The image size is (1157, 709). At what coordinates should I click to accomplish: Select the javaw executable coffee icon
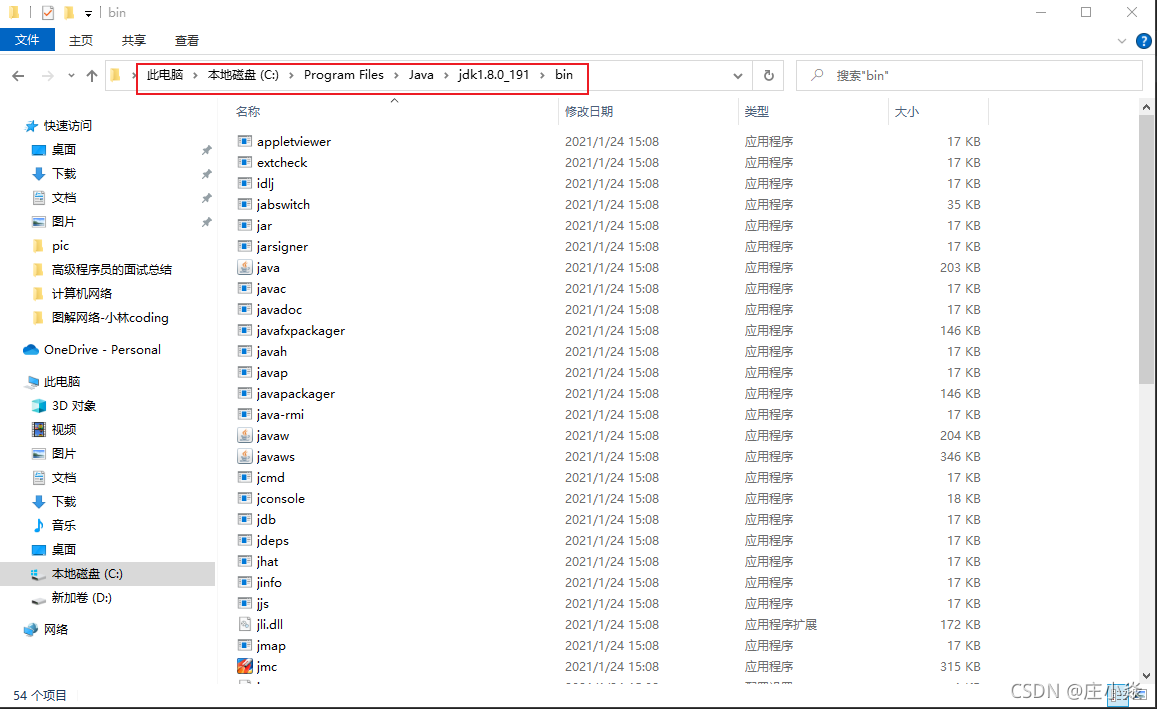(x=245, y=435)
